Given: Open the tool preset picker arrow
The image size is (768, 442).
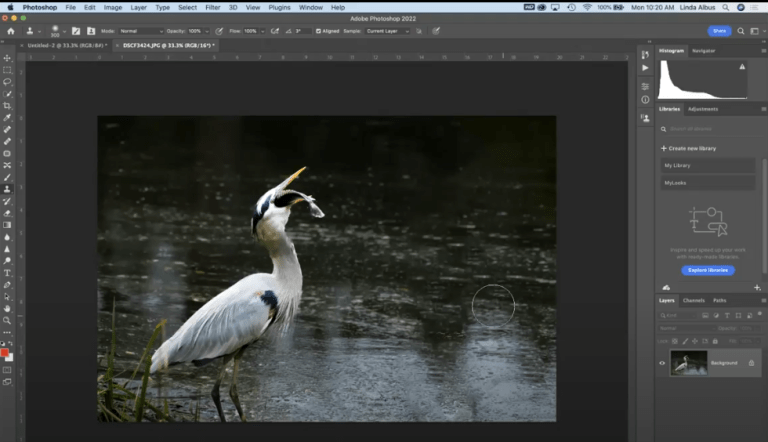Looking at the screenshot, I should pyautogui.click(x=39, y=31).
